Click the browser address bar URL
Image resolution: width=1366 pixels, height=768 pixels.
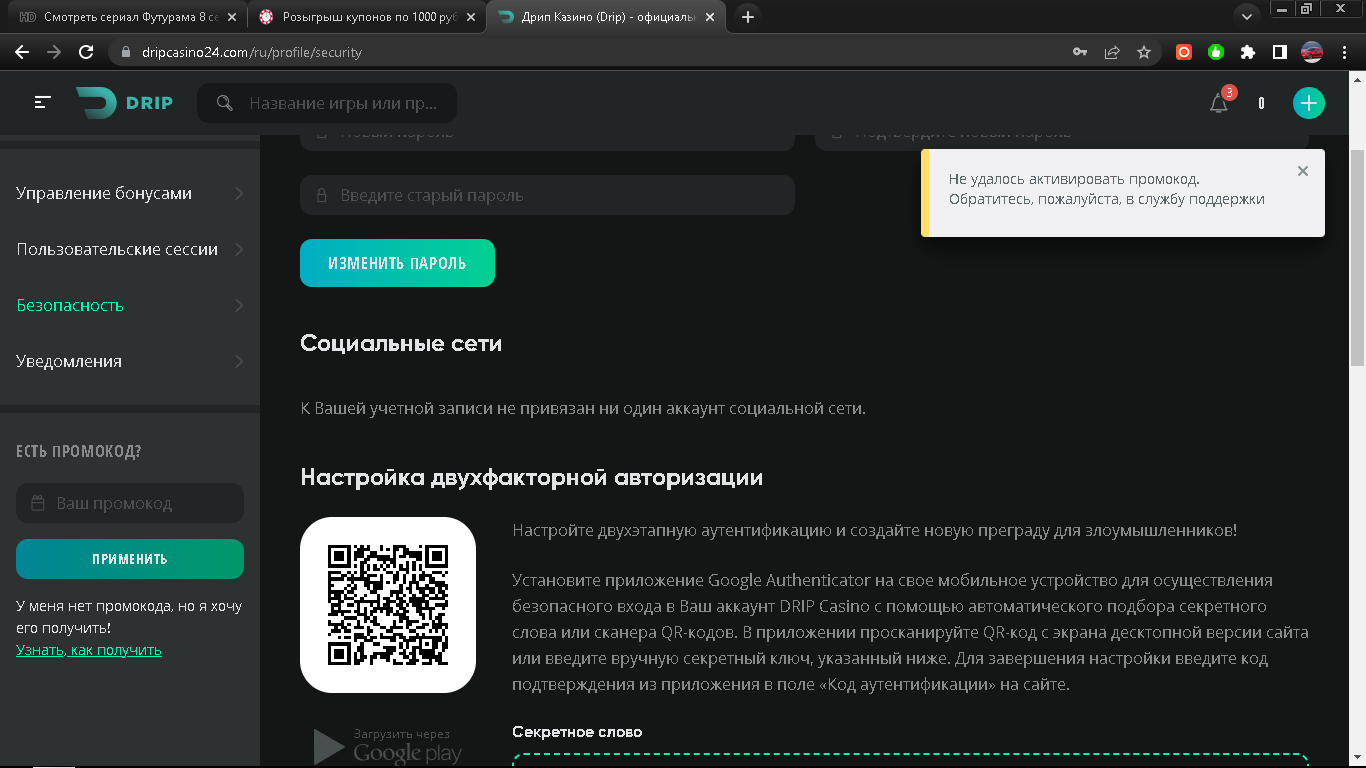click(x=251, y=52)
